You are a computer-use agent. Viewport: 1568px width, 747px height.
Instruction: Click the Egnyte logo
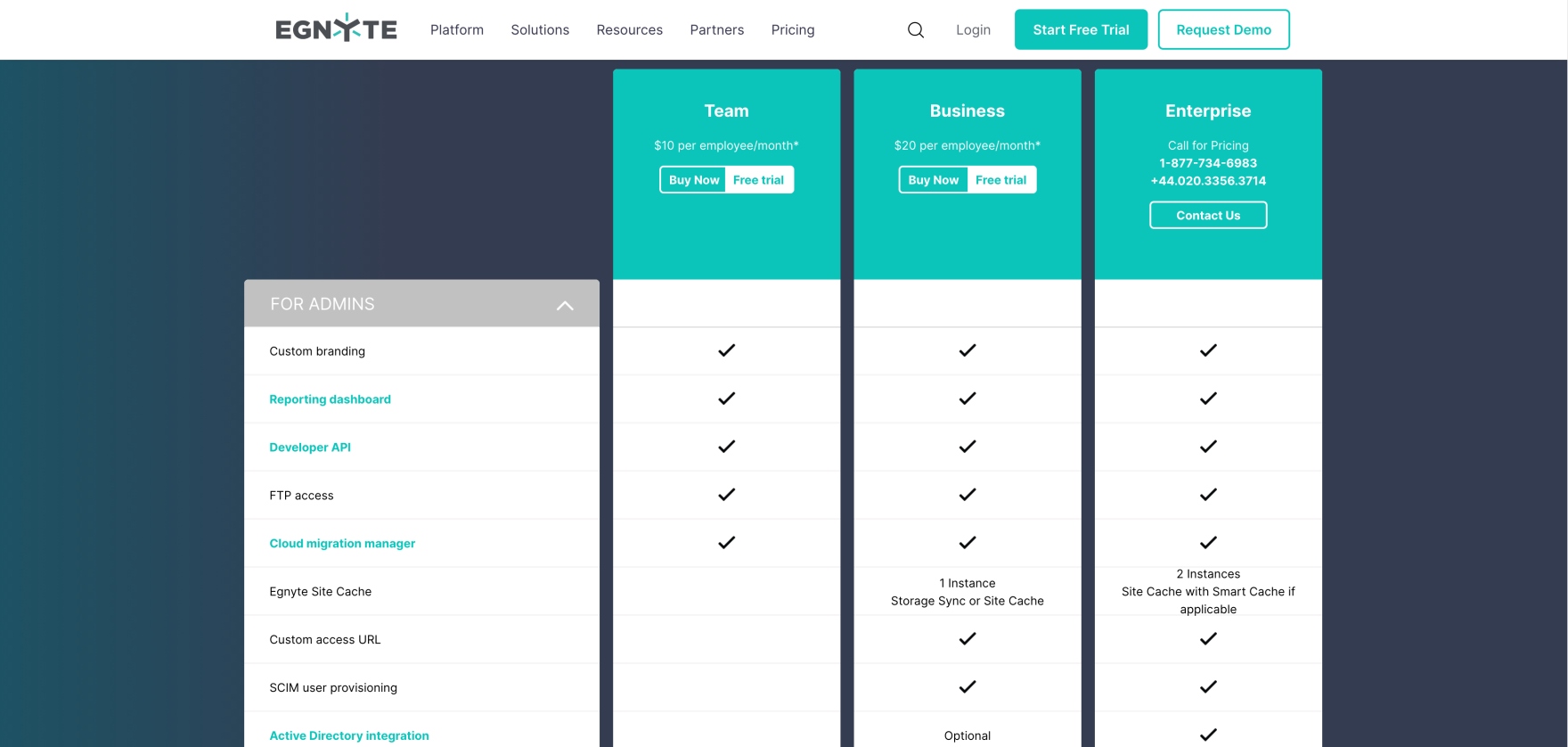point(336,29)
